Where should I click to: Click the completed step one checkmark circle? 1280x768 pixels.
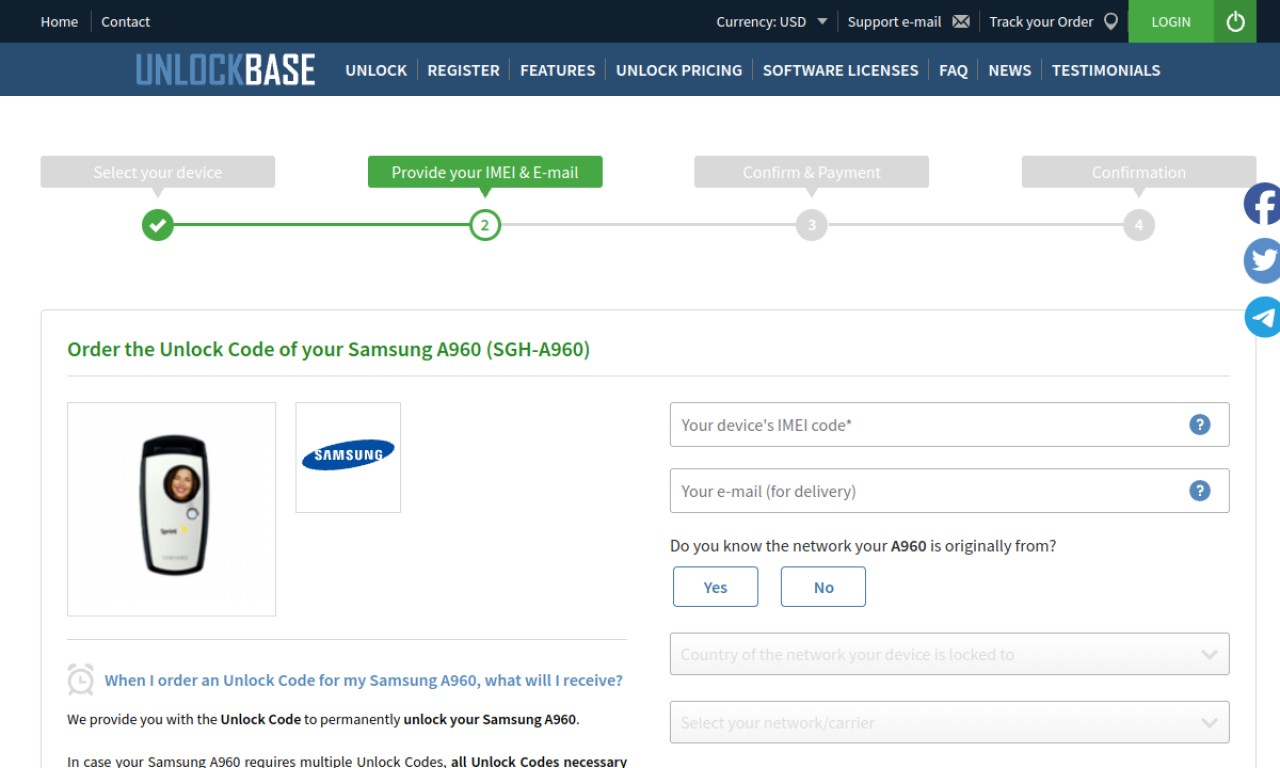click(157, 225)
